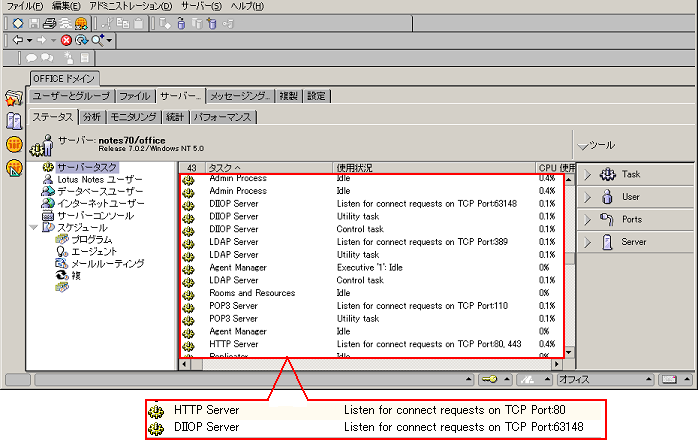Switch to the 複製 tab
The width and height of the screenshot is (698, 444).
tap(288, 96)
